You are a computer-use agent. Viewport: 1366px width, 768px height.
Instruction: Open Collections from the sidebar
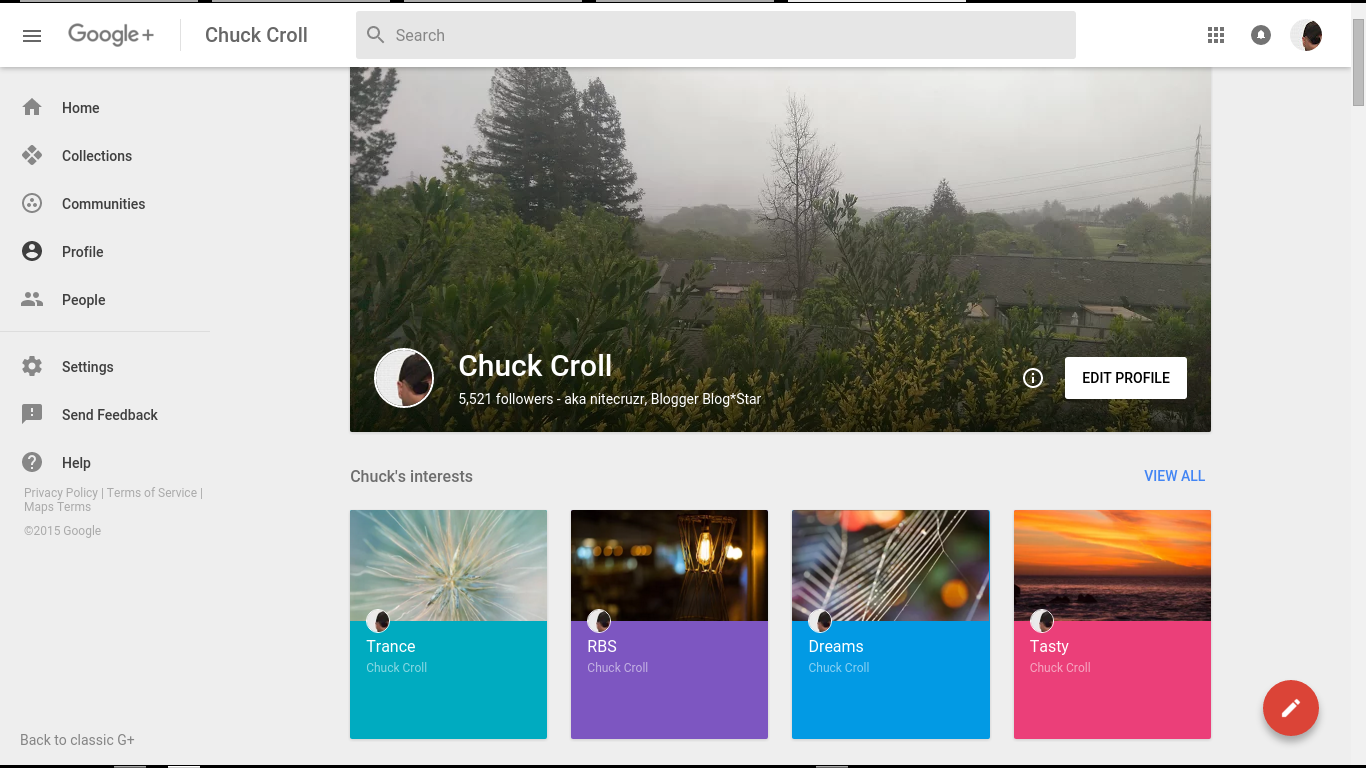pyautogui.click(x=96, y=155)
